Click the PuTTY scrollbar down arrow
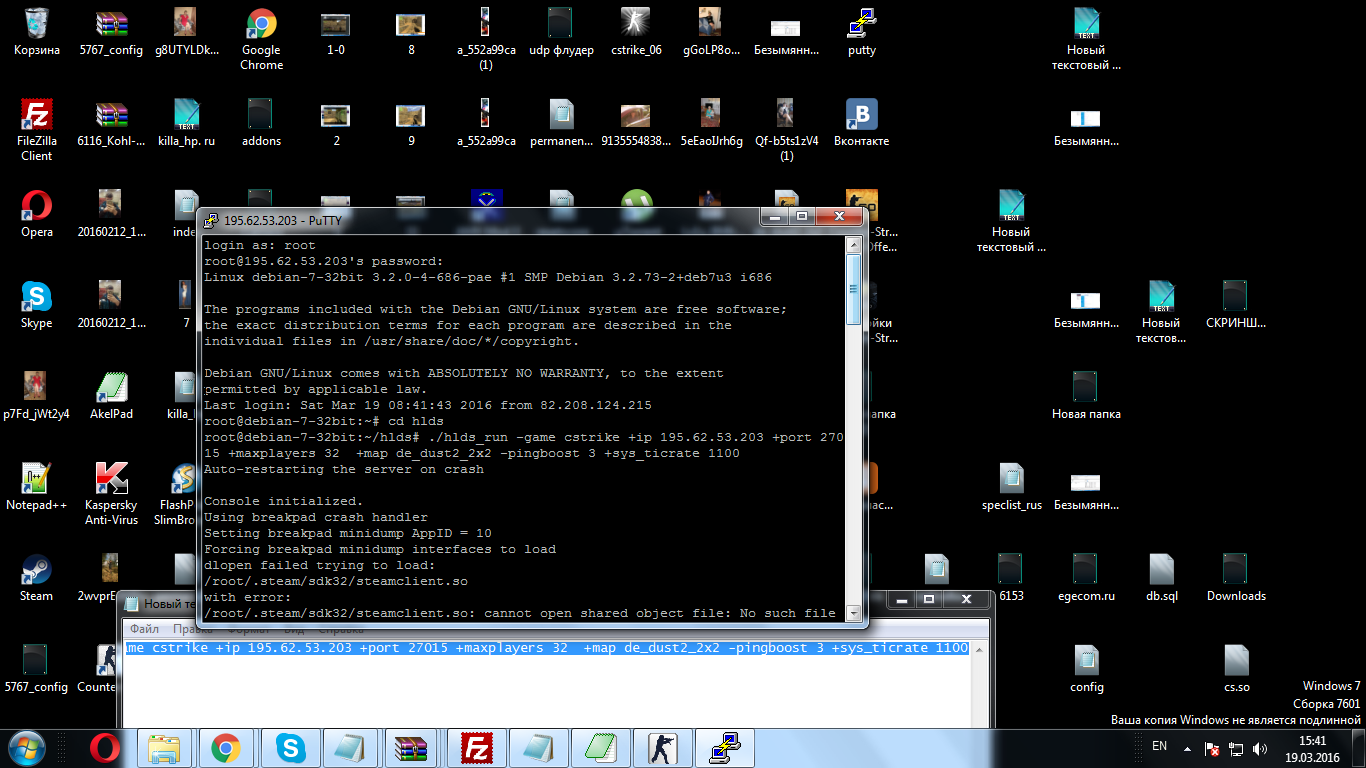The height and width of the screenshot is (768, 1366). click(x=853, y=612)
